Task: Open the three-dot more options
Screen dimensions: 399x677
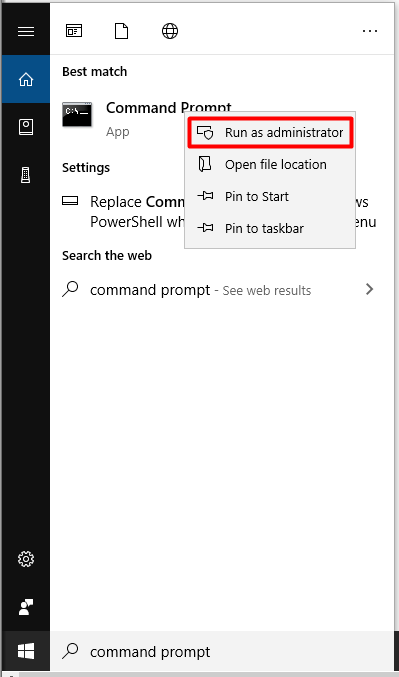Action: point(370,31)
